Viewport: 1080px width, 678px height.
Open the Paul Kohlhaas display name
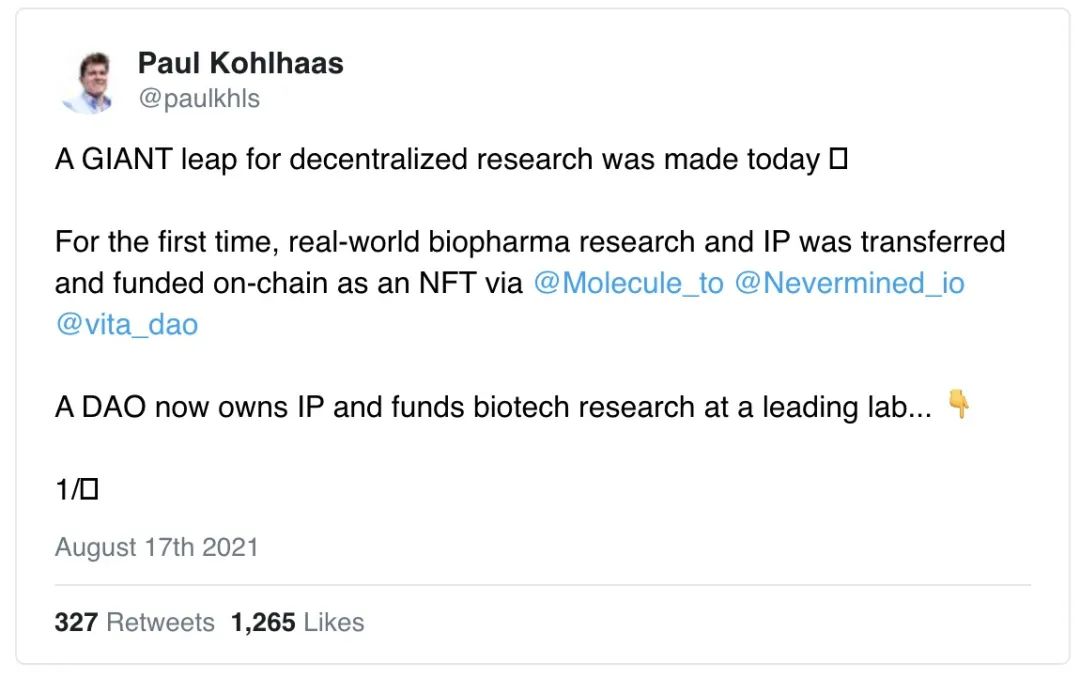click(x=240, y=63)
